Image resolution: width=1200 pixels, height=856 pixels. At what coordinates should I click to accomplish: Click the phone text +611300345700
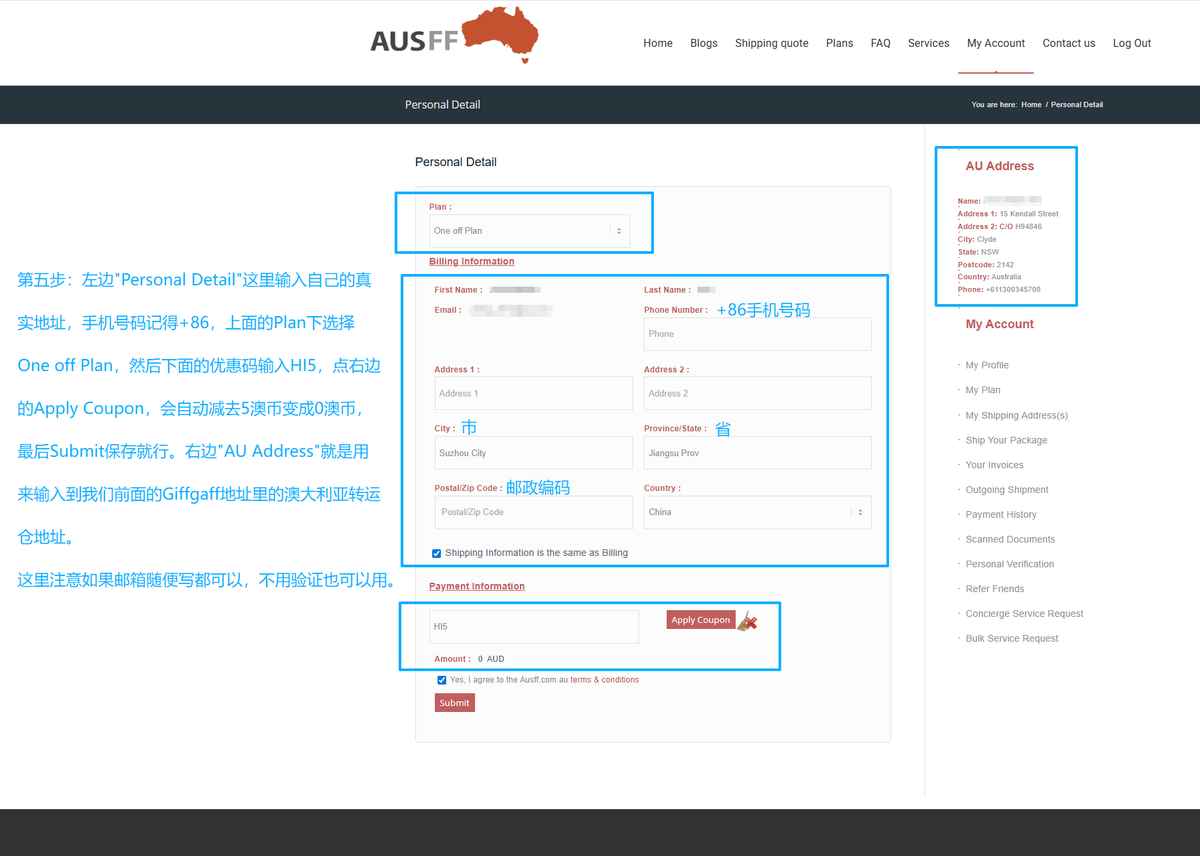click(1013, 290)
